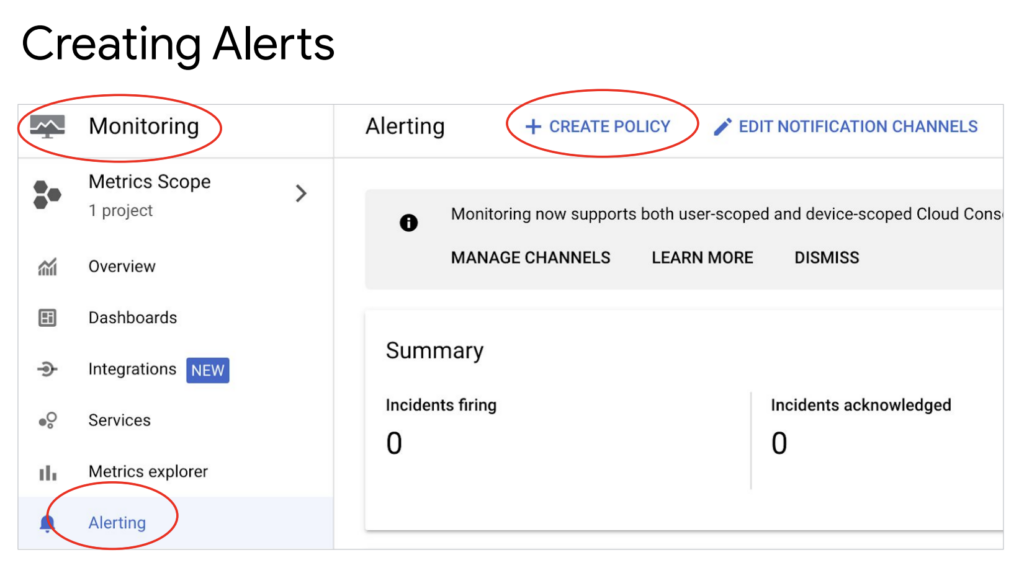The width and height of the screenshot is (1024, 568).
Task: Open the Services menu item
Action: [120, 420]
